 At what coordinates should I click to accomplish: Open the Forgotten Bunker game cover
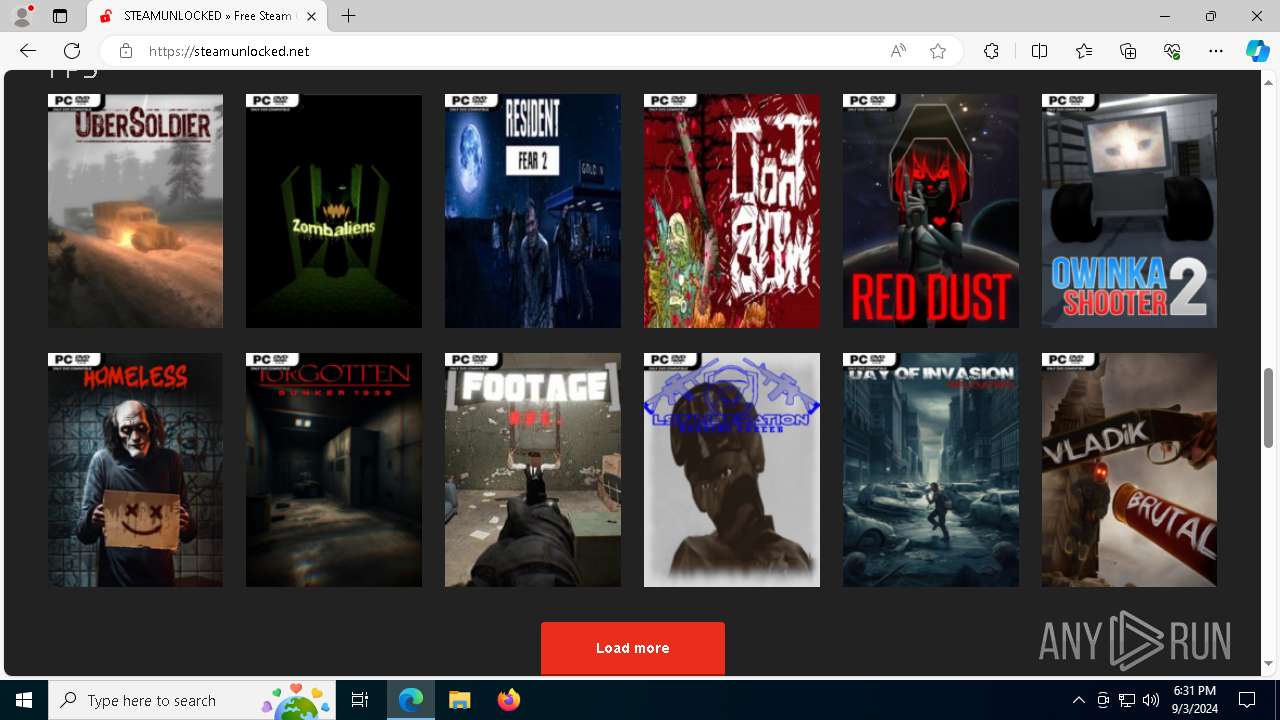334,470
